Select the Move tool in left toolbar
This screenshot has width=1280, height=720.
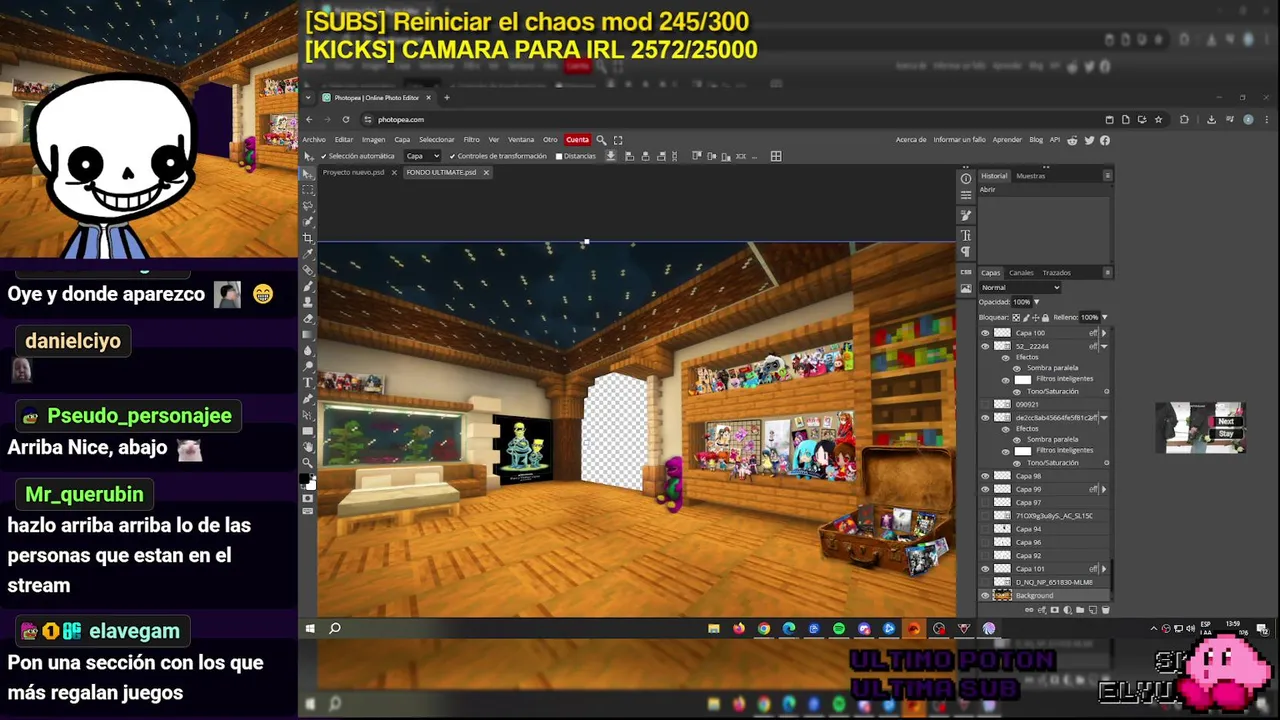[308, 174]
